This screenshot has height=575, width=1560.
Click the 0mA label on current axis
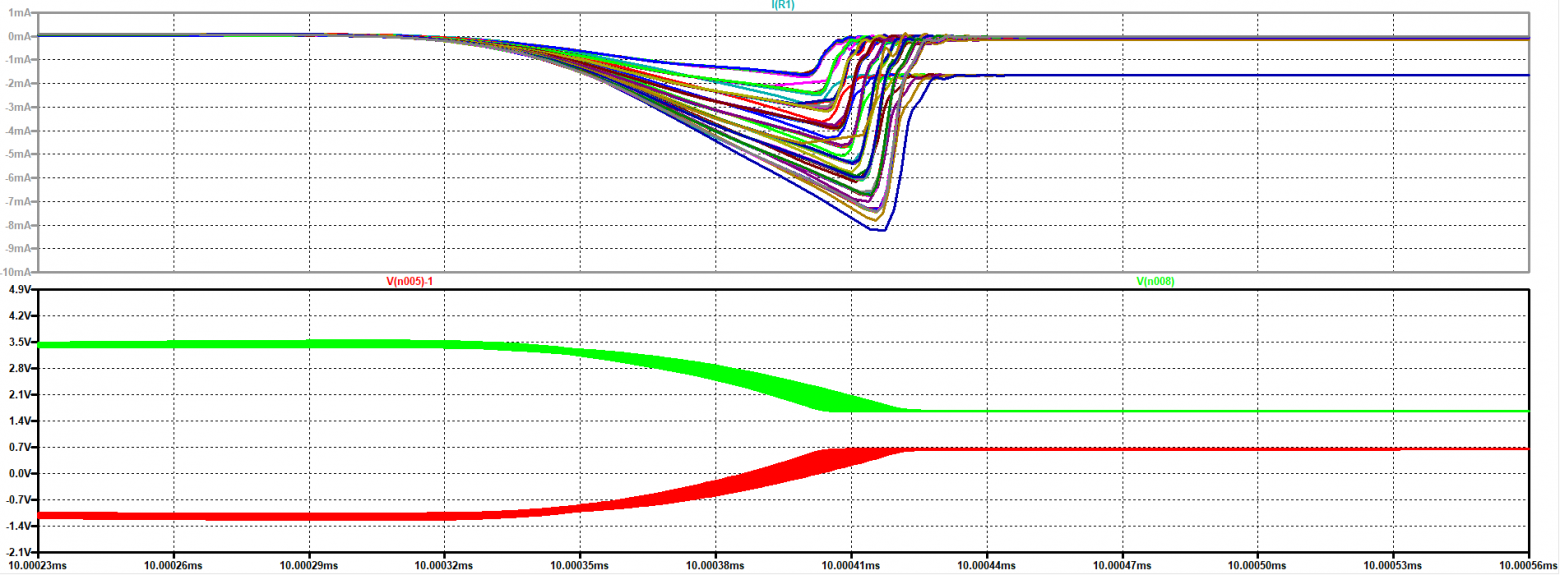click(x=20, y=36)
